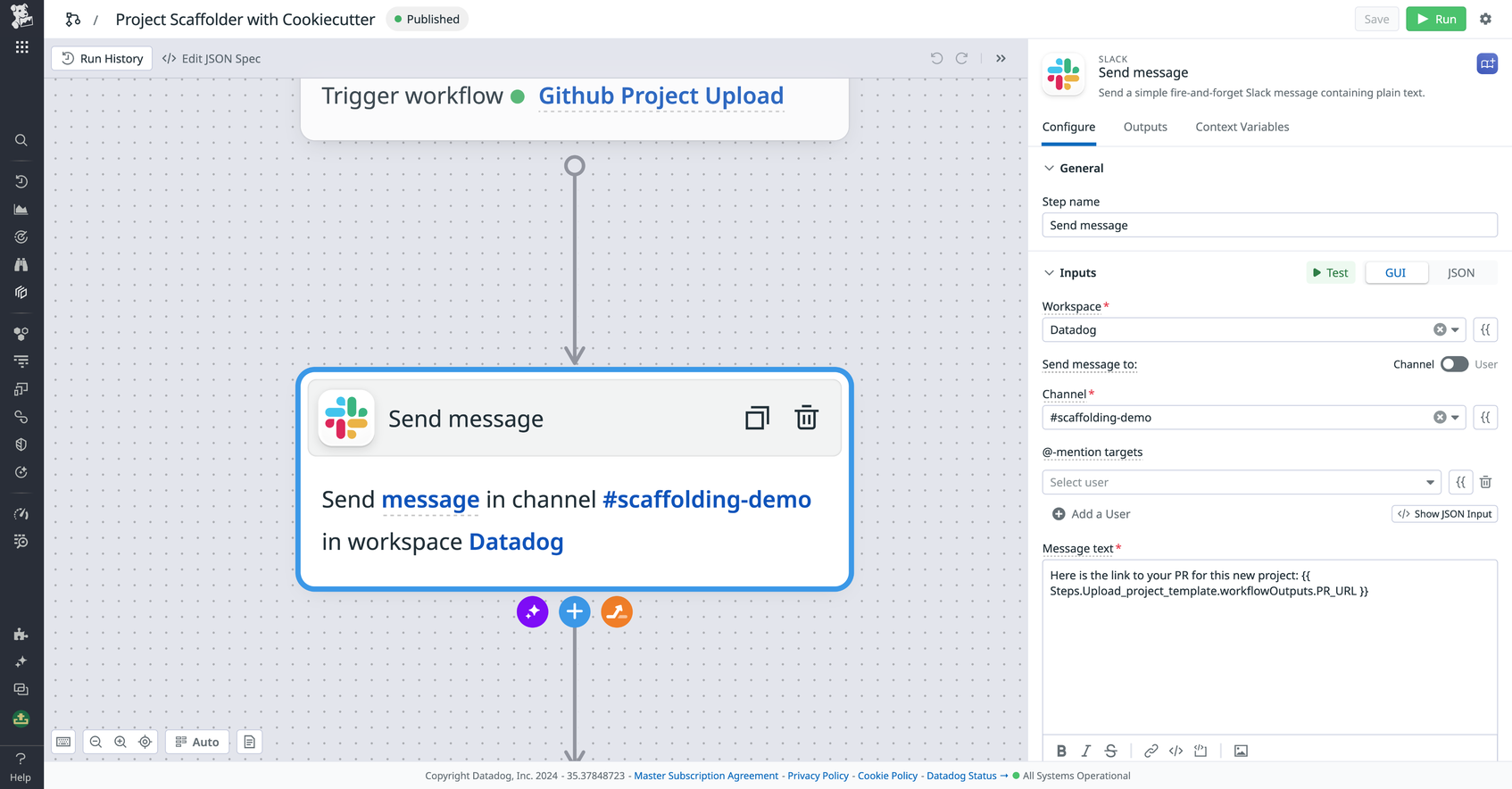Click into the Step name field
This screenshot has width=1512, height=789.
click(x=1269, y=225)
